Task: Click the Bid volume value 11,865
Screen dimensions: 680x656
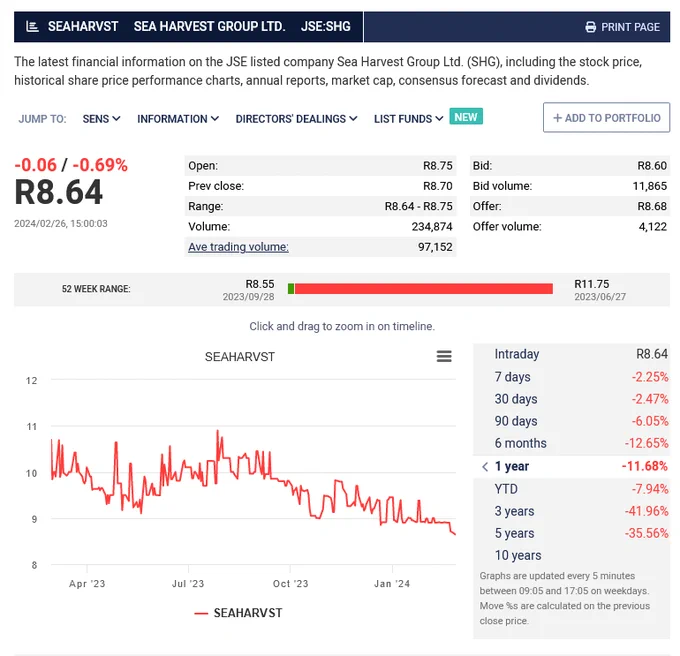Action: pyautogui.click(x=650, y=186)
